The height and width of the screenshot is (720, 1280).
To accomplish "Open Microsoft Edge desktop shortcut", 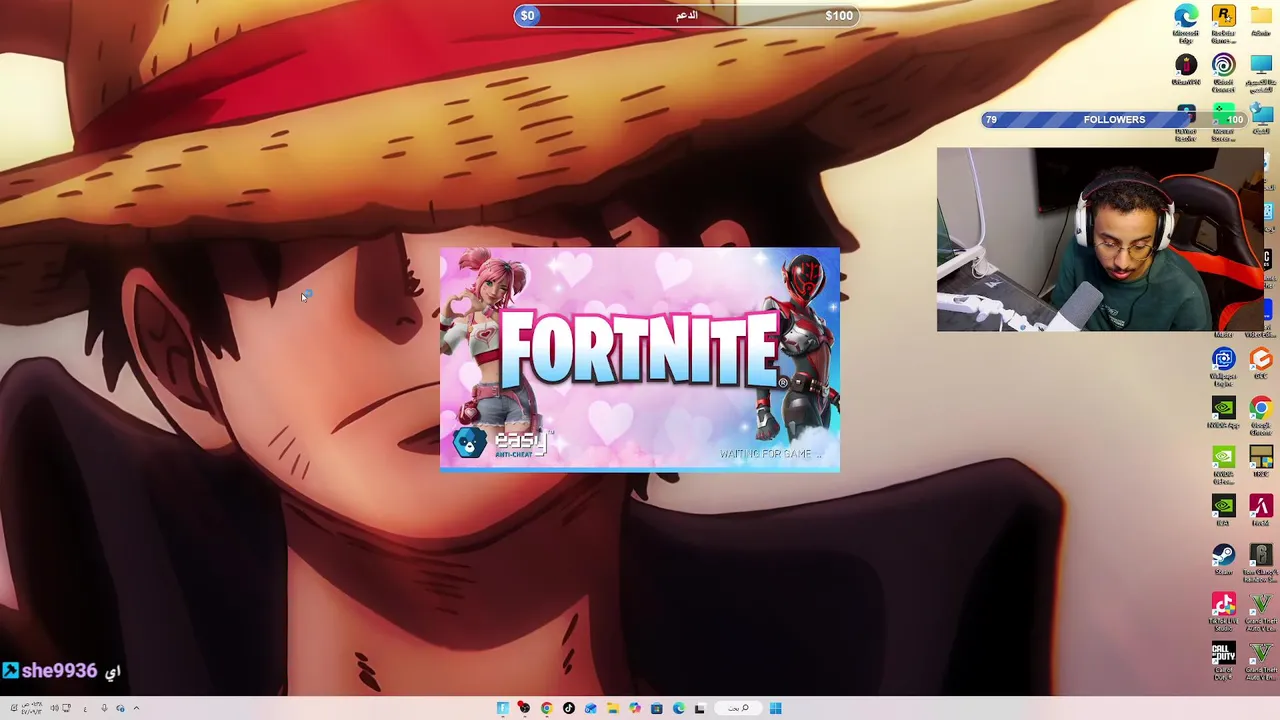I will pos(1186,23).
